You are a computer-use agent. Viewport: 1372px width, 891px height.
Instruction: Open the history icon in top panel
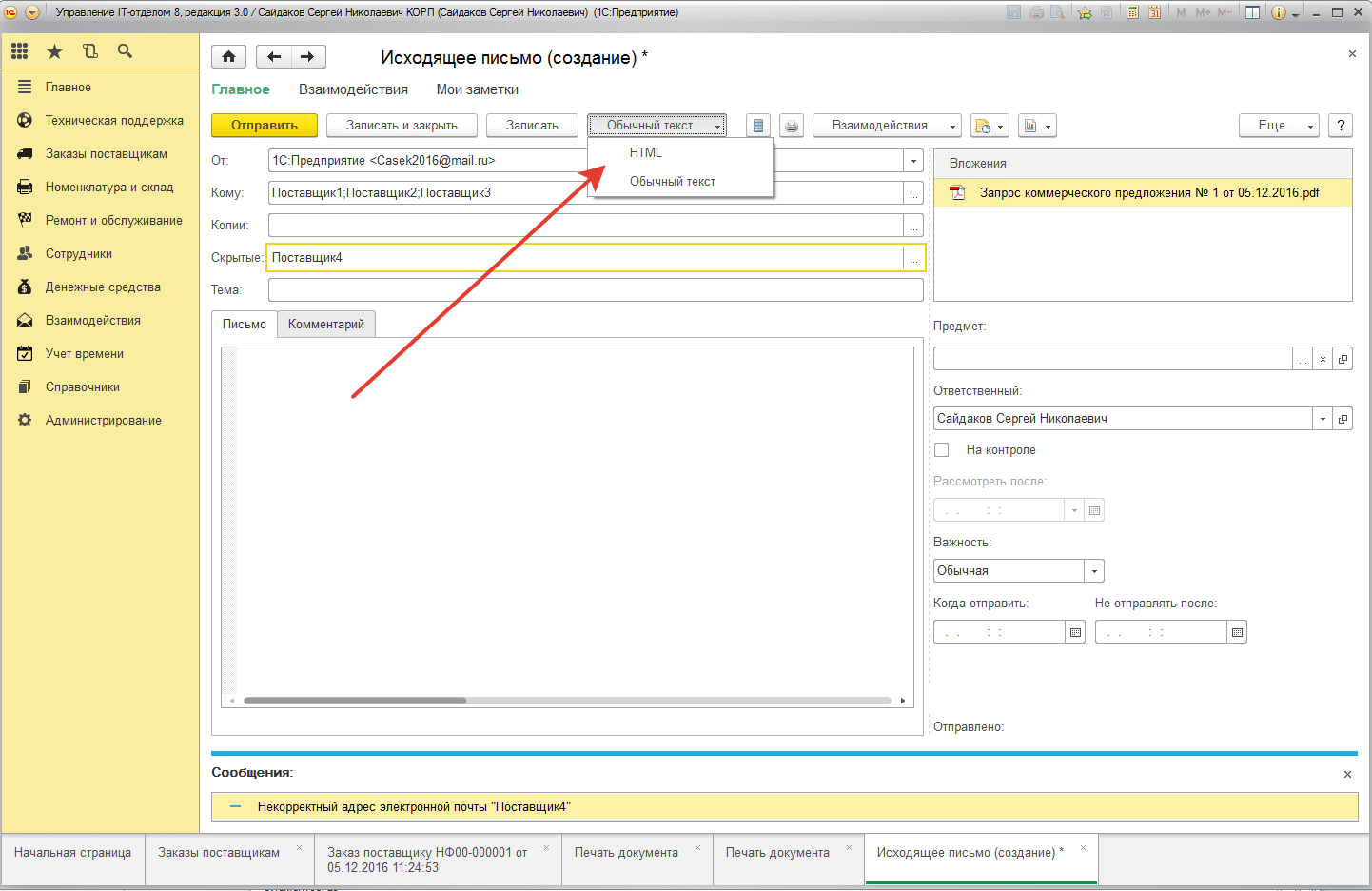pyautogui.click(x=90, y=51)
